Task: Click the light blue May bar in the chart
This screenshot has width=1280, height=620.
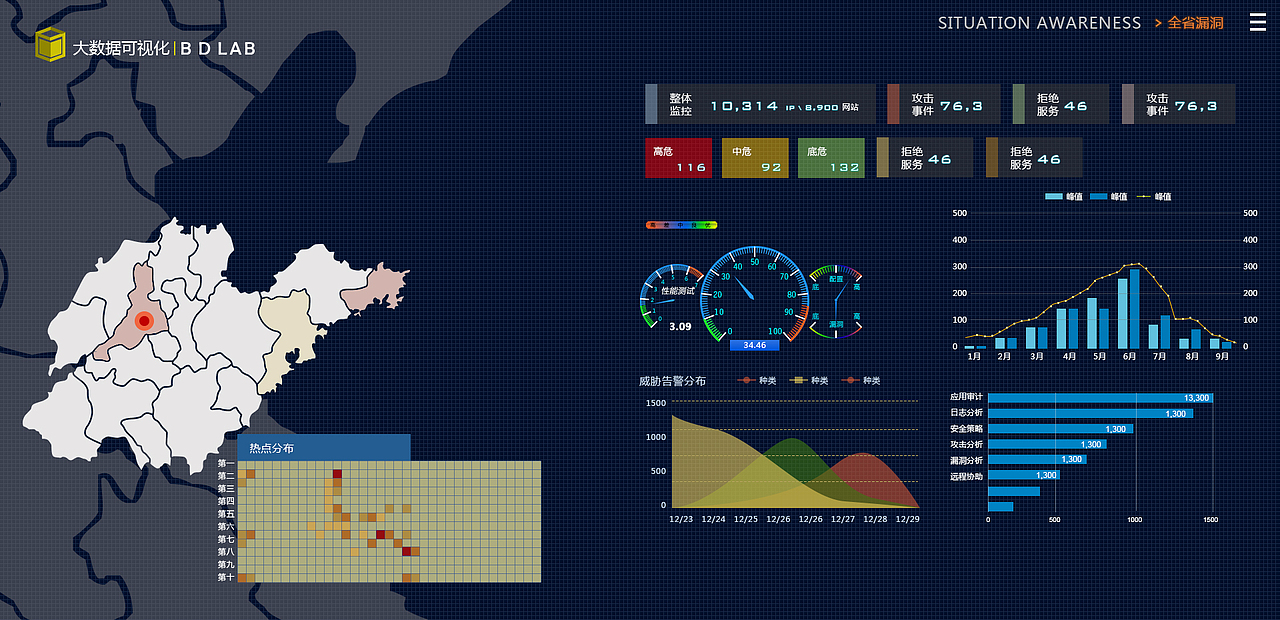Action: click(1092, 323)
